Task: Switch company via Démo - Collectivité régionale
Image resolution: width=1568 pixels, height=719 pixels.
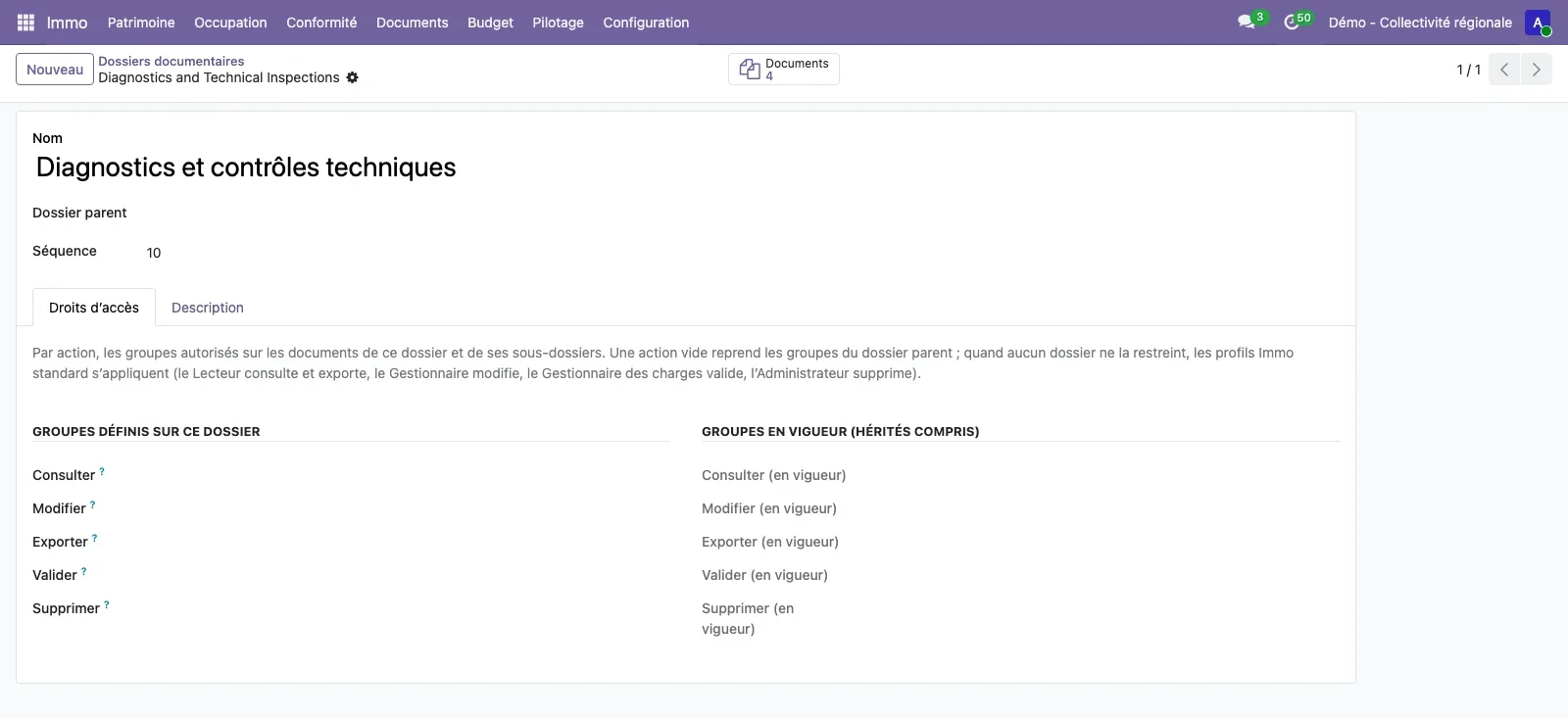Action: 1420,23
